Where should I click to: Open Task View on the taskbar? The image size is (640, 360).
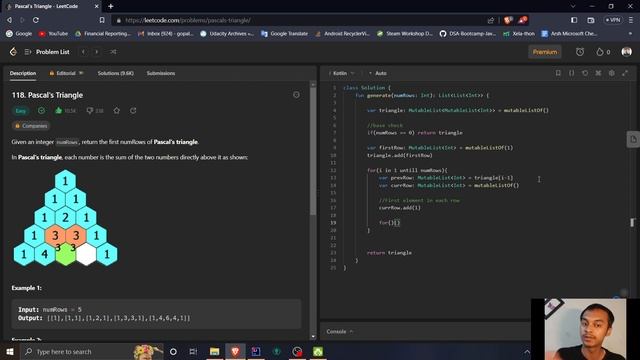point(193,351)
